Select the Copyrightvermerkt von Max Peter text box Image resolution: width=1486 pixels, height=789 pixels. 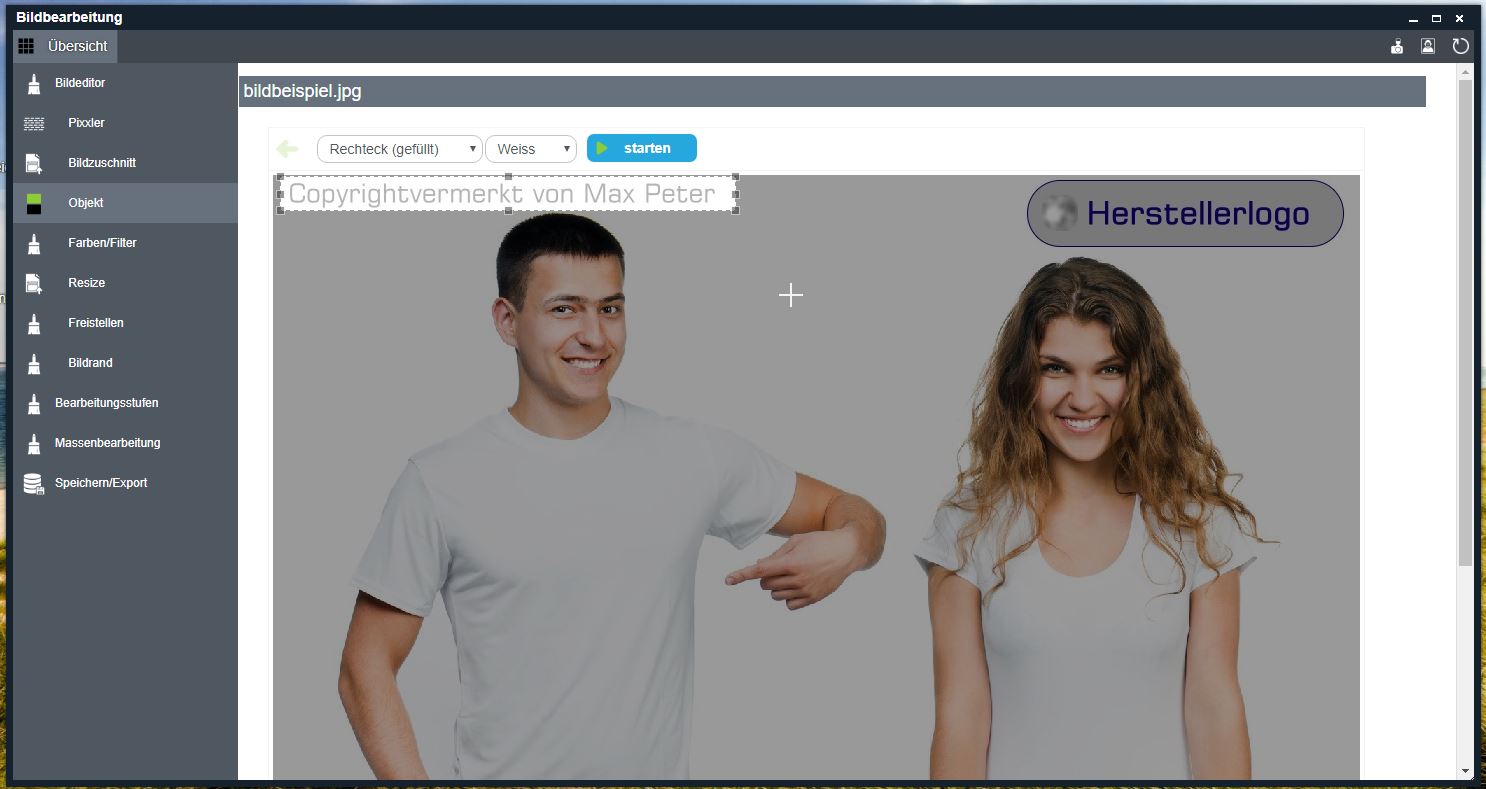tap(508, 194)
